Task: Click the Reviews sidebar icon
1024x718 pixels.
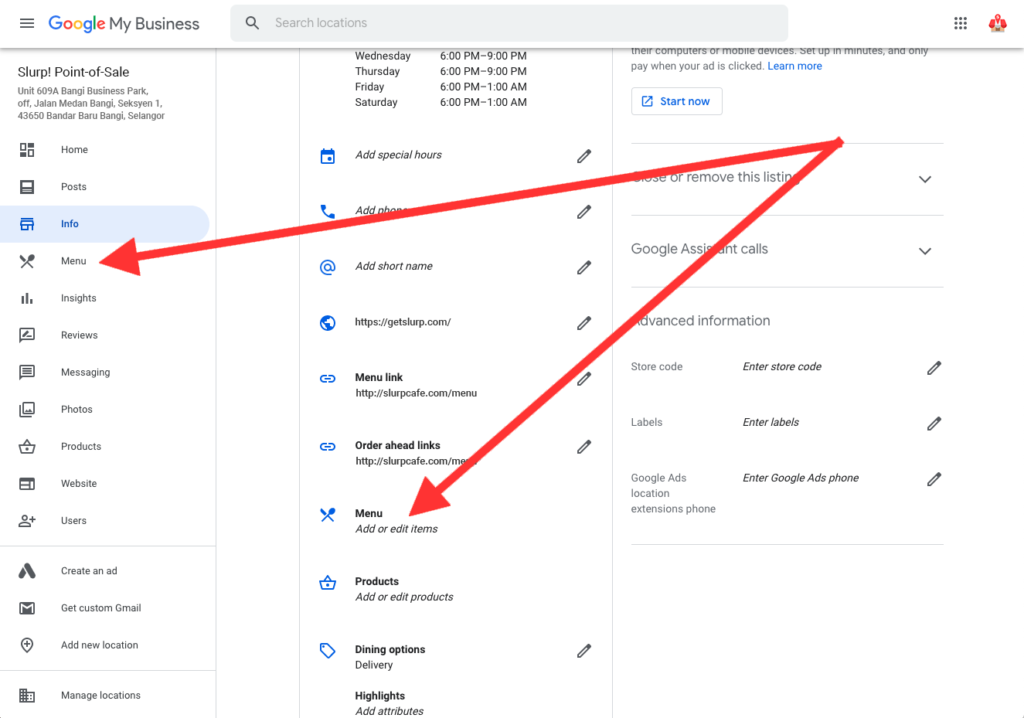Action: 27,335
